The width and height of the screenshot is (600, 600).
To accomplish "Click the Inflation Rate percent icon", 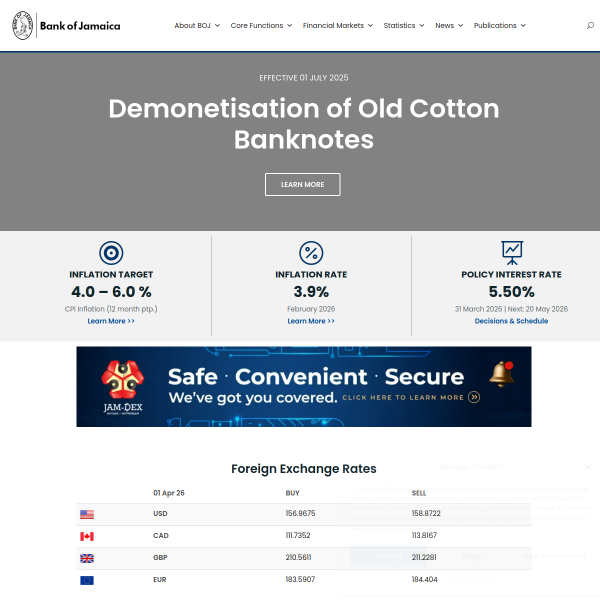I will tap(311, 253).
